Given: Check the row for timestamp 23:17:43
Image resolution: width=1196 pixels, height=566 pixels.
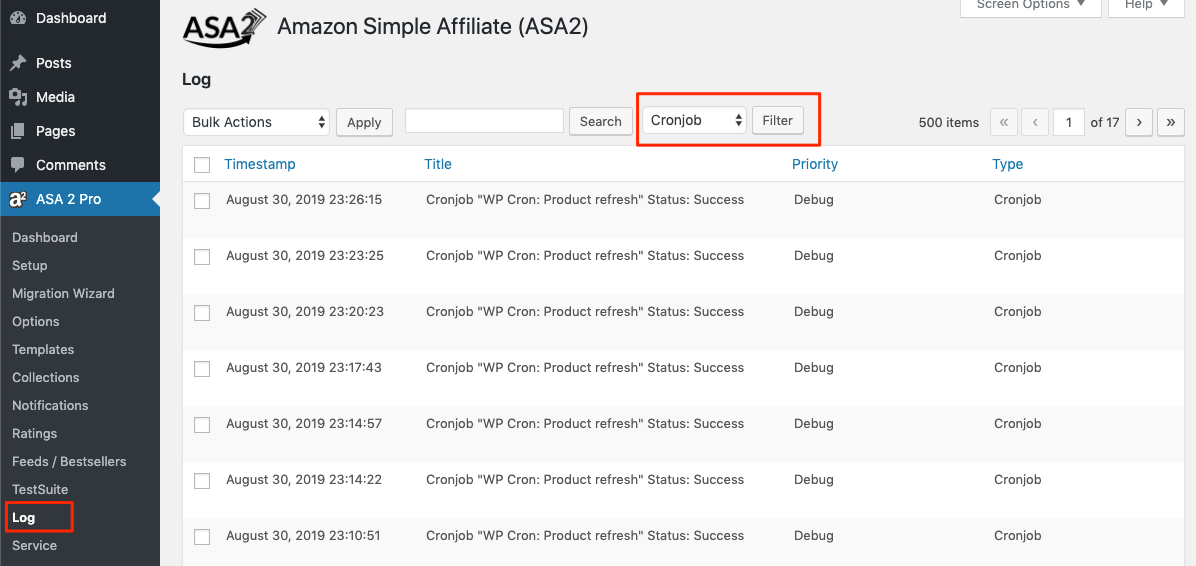Looking at the screenshot, I should [x=202, y=368].
